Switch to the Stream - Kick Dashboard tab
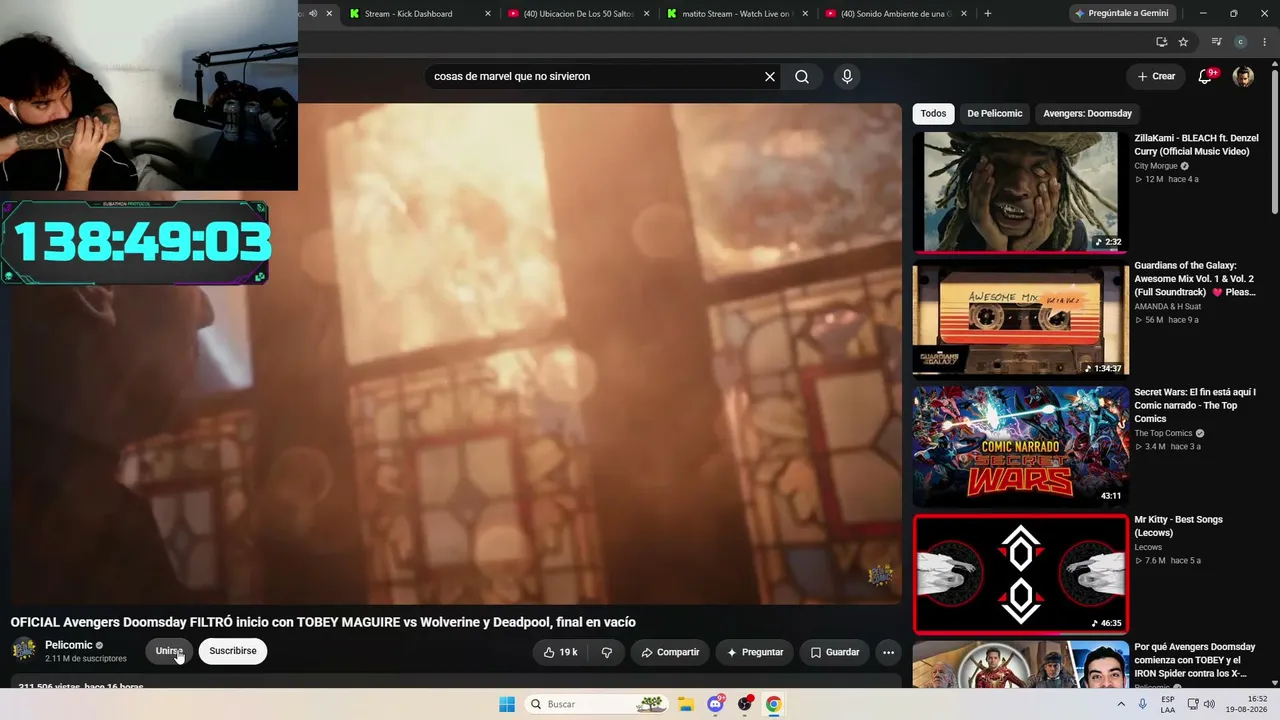 420,14
